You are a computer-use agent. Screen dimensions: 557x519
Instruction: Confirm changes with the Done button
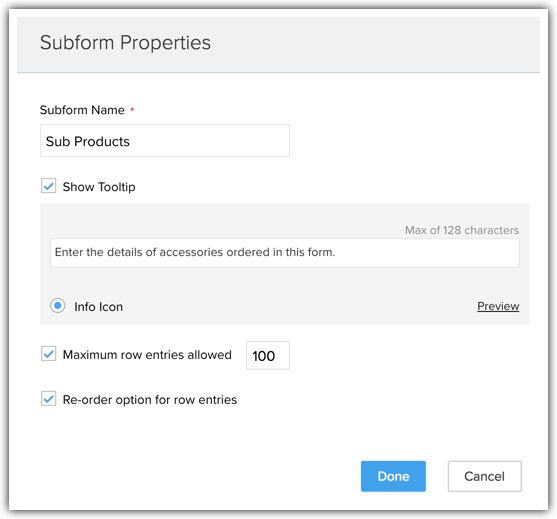tap(393, 476)
